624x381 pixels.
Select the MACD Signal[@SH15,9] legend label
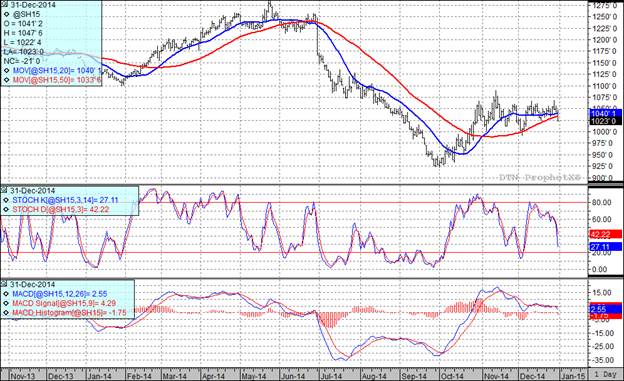(64, 303)
